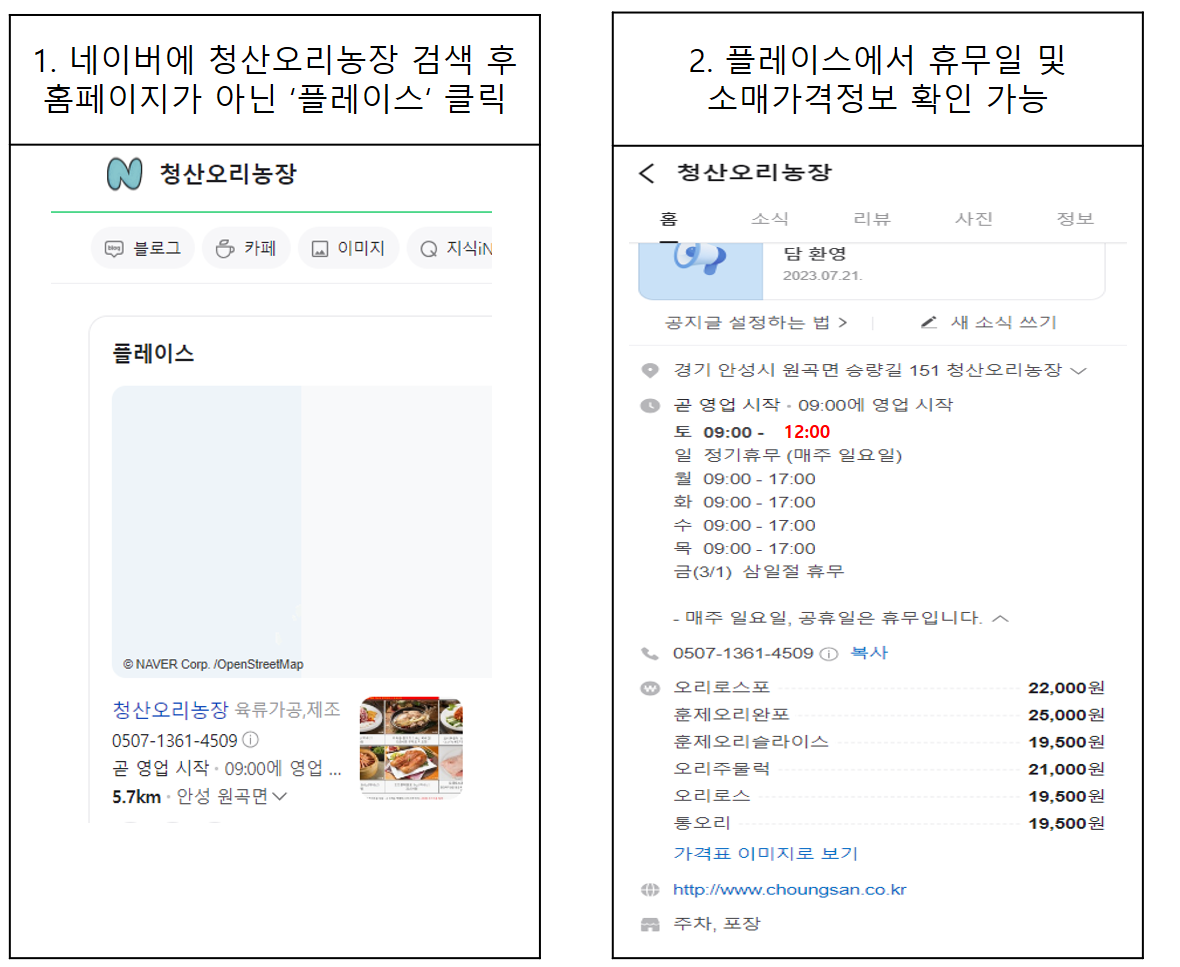This screenshot has width=1180, height=967.
Task: Click the 청산오리농장 search query text
Action: [x=228, y=174]
